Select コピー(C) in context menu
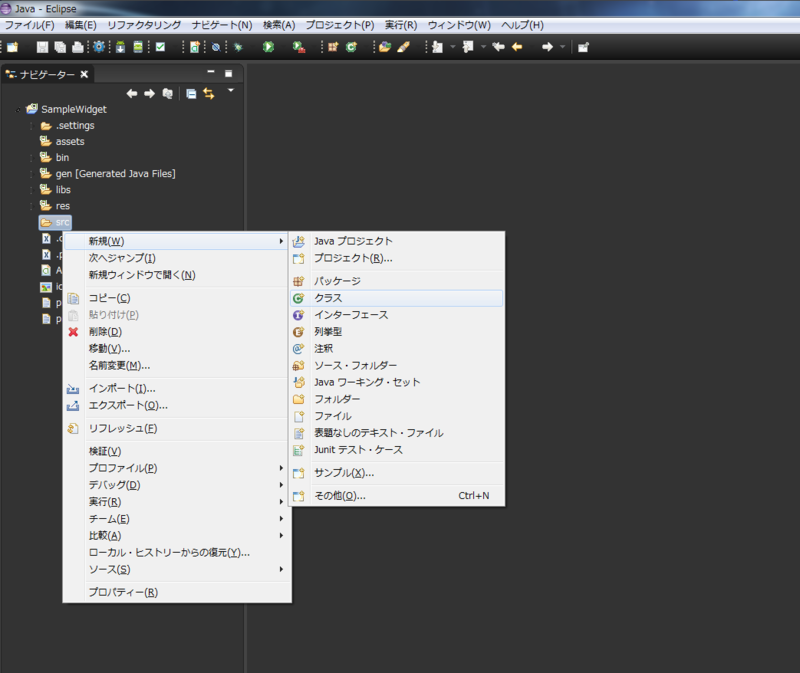Image resolution: width=800 pixels, height=673 pixels. pyautogui.click(x=177, y=298)
